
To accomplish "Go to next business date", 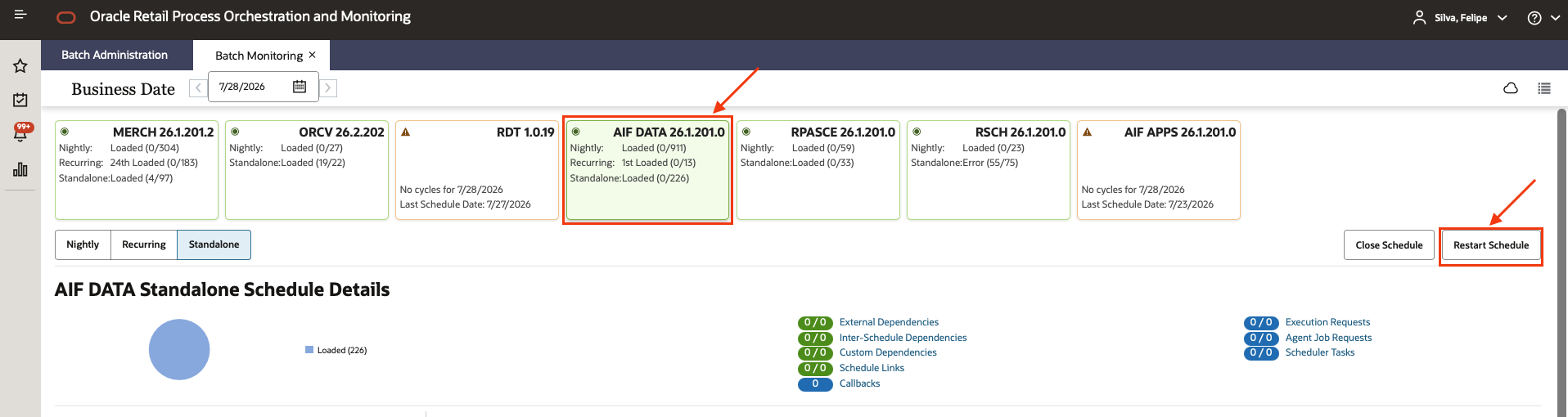I will (x=327, y=87).
